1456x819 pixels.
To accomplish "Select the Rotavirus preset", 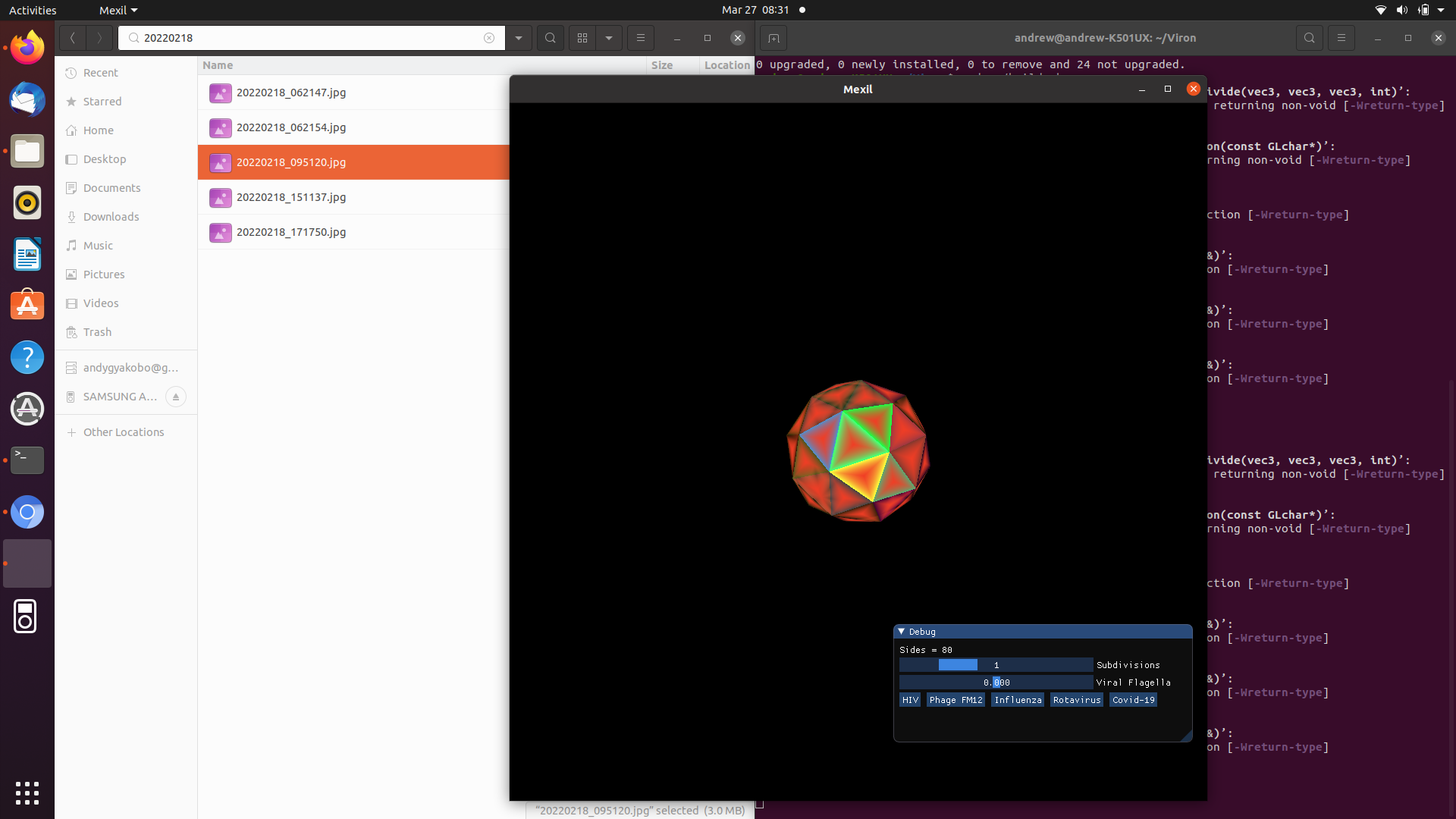I will pos(1076,700).
